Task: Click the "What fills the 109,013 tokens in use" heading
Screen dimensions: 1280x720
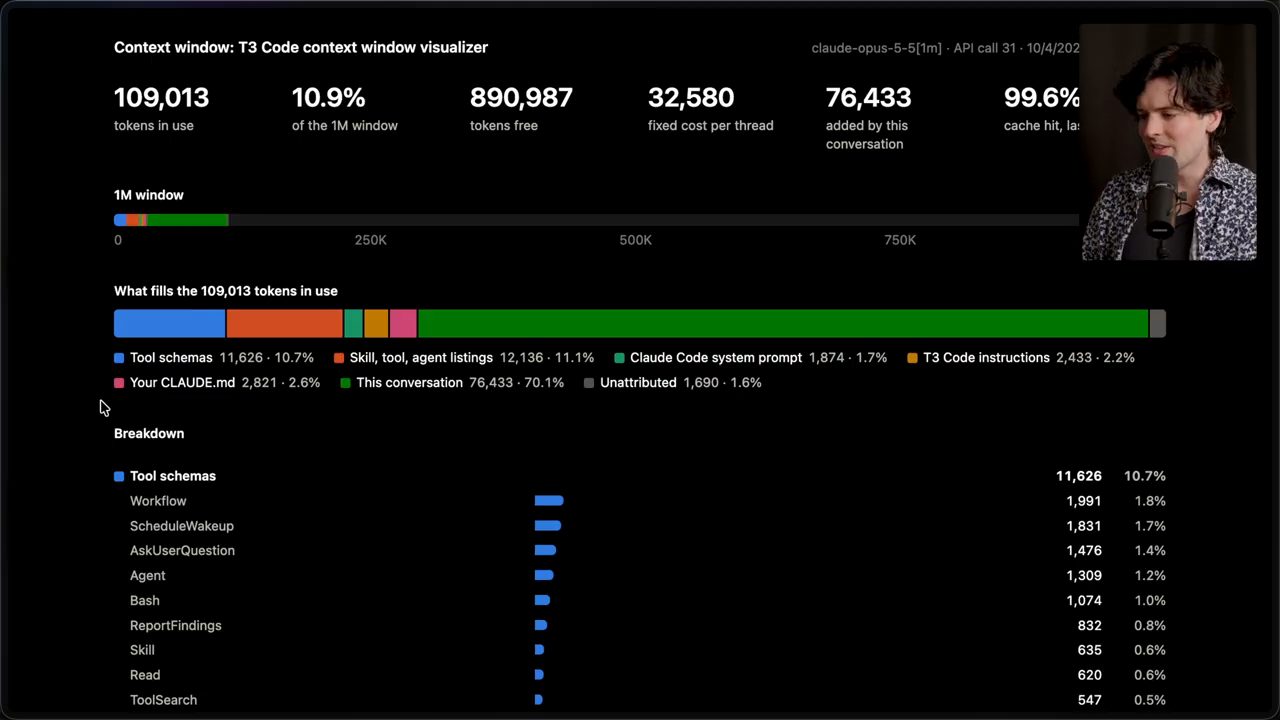Action: pyautogui.click(x=226, y=291)
